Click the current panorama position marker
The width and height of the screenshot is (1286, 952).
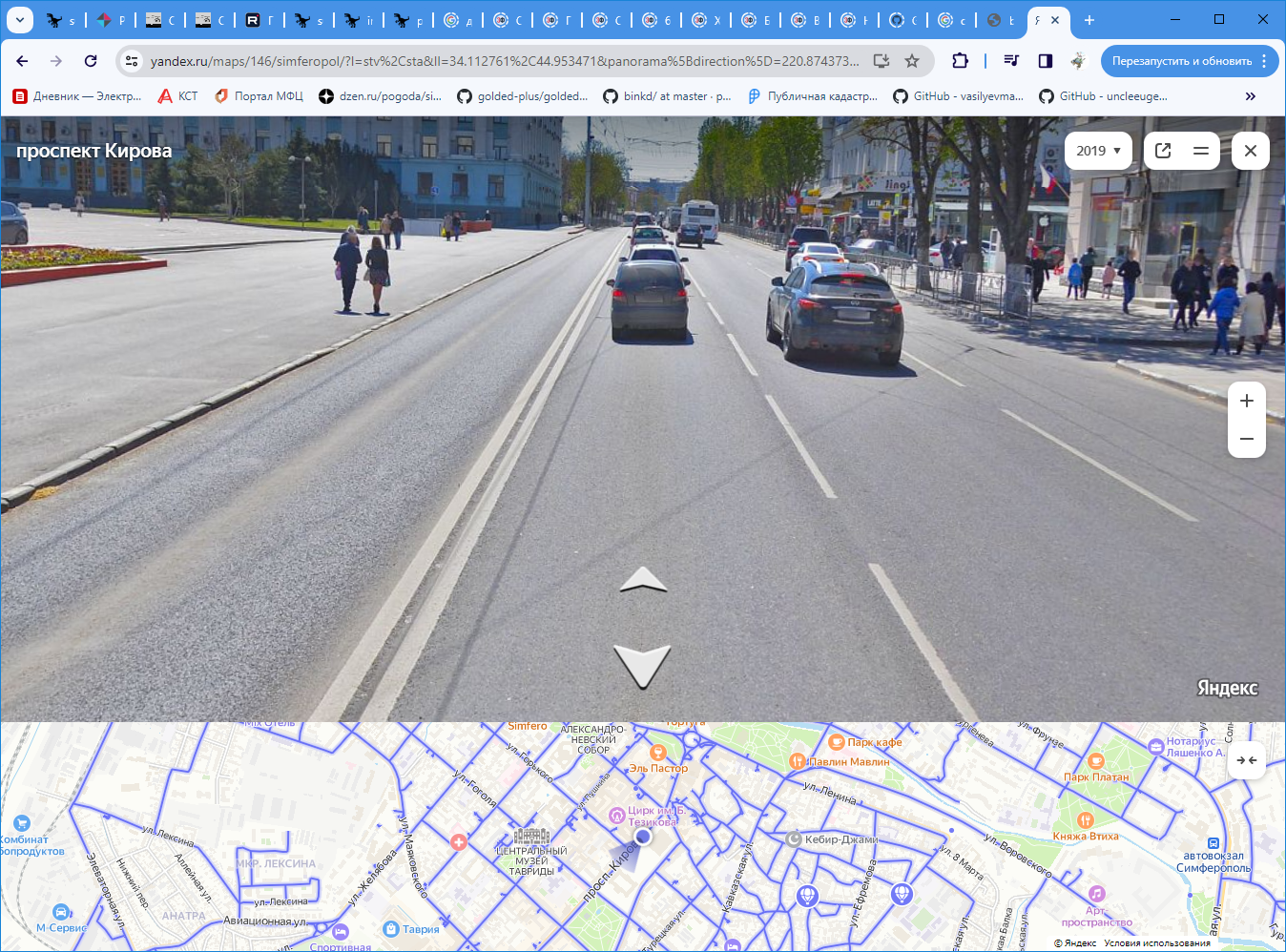643,836
